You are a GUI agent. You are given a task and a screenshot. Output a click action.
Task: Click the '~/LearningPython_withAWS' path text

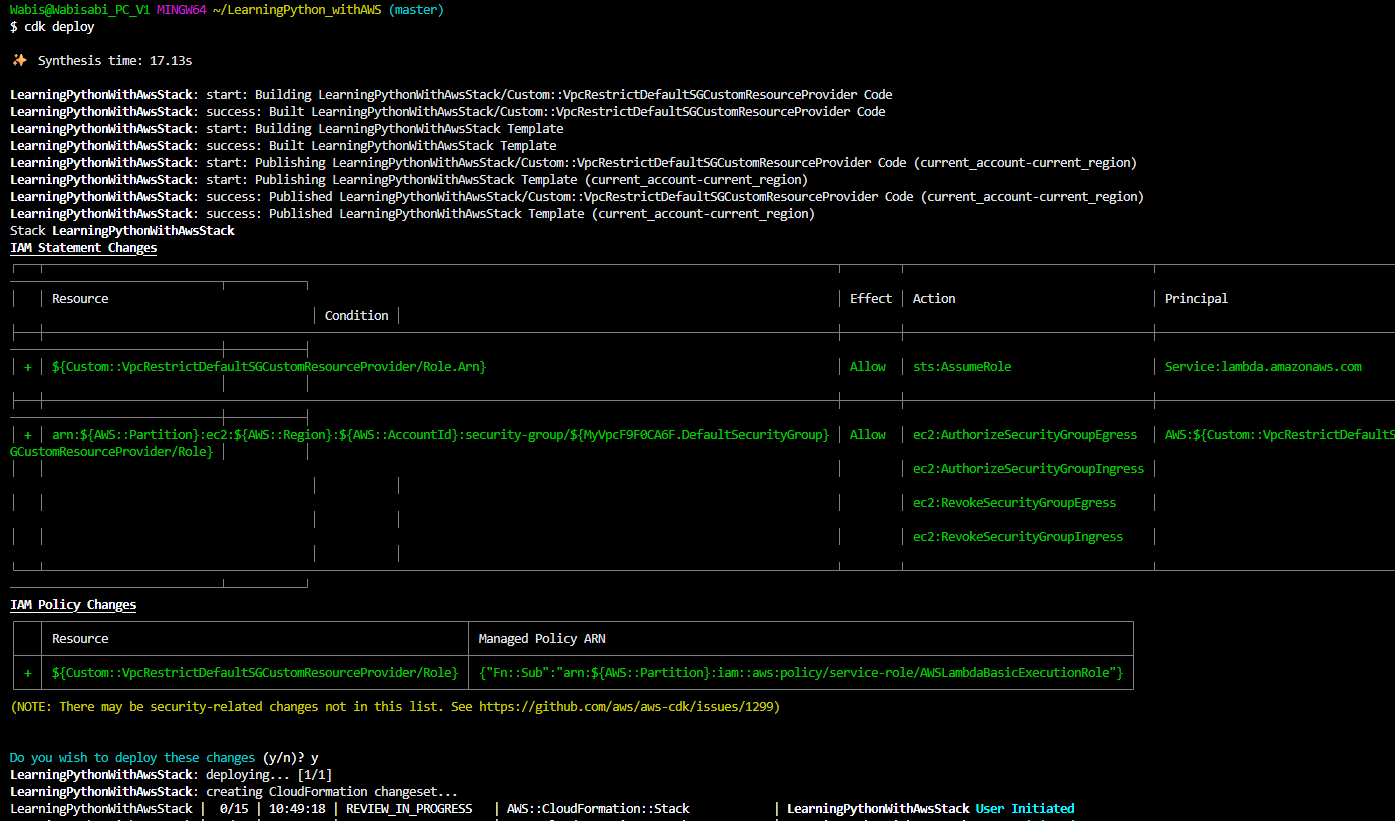coord(297,10)
